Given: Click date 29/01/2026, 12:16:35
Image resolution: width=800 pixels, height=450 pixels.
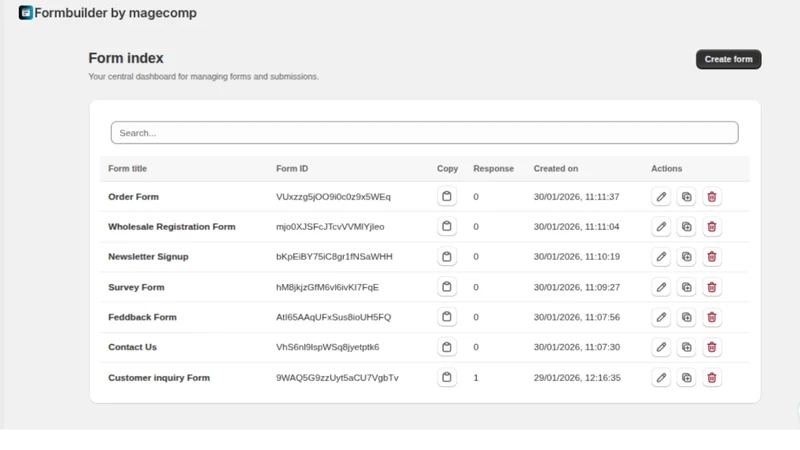Looking at the screenshot, I should 577,378.
